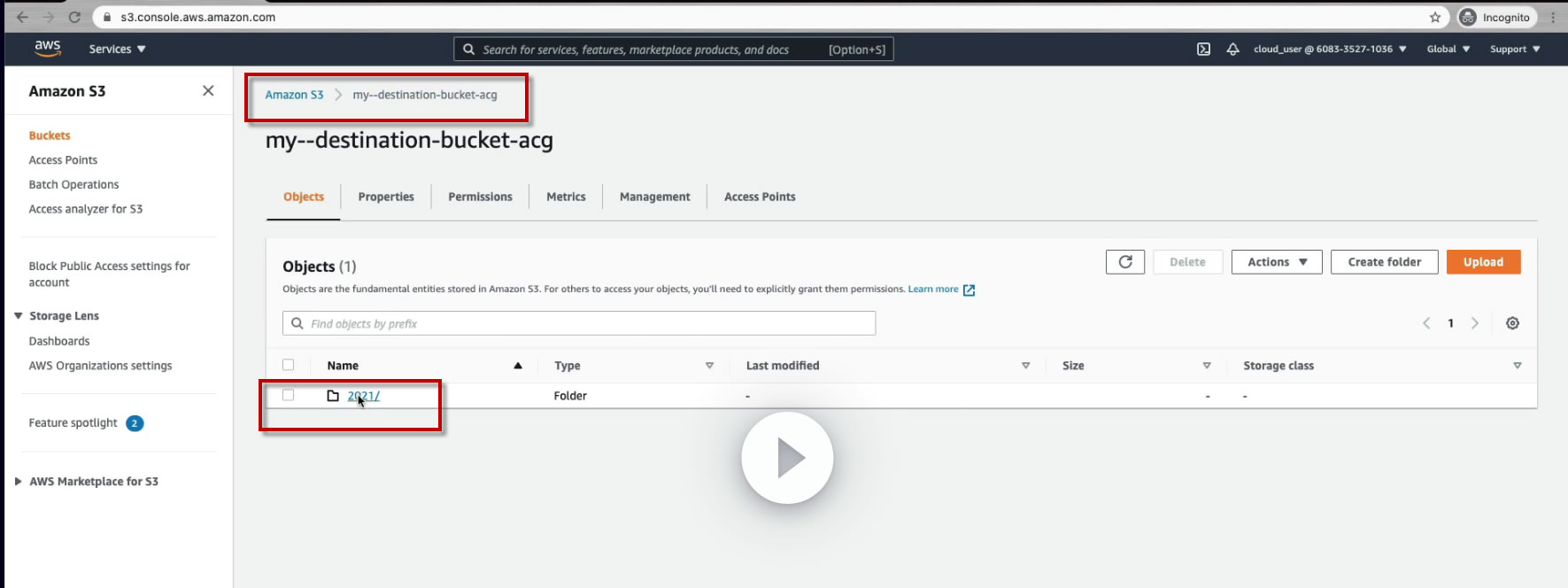Click the Upload button
The image size is (1568, 588).
(1484, 262)
